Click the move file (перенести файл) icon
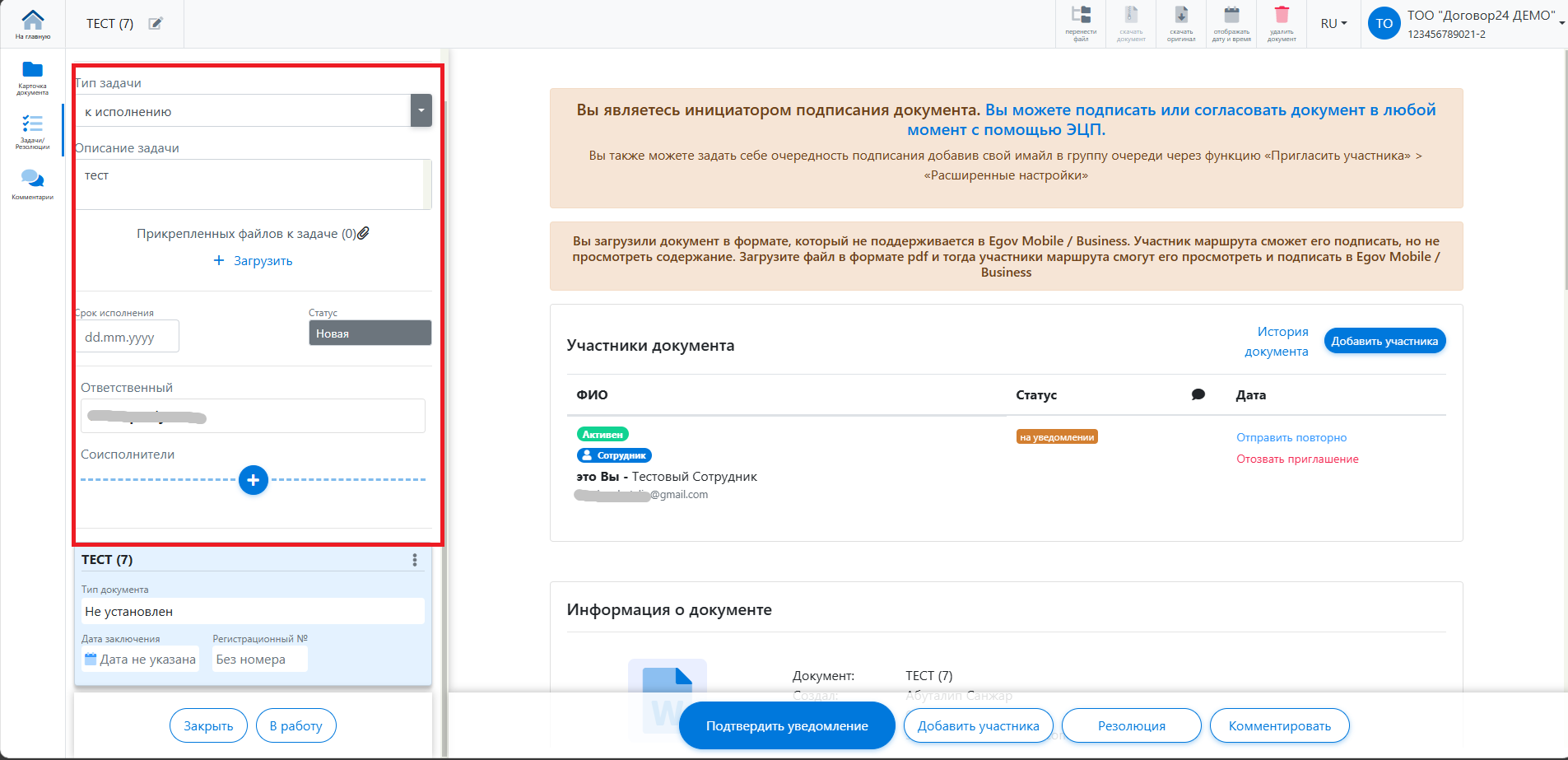Viewport: 1568px width, 760px height. 1081,23
